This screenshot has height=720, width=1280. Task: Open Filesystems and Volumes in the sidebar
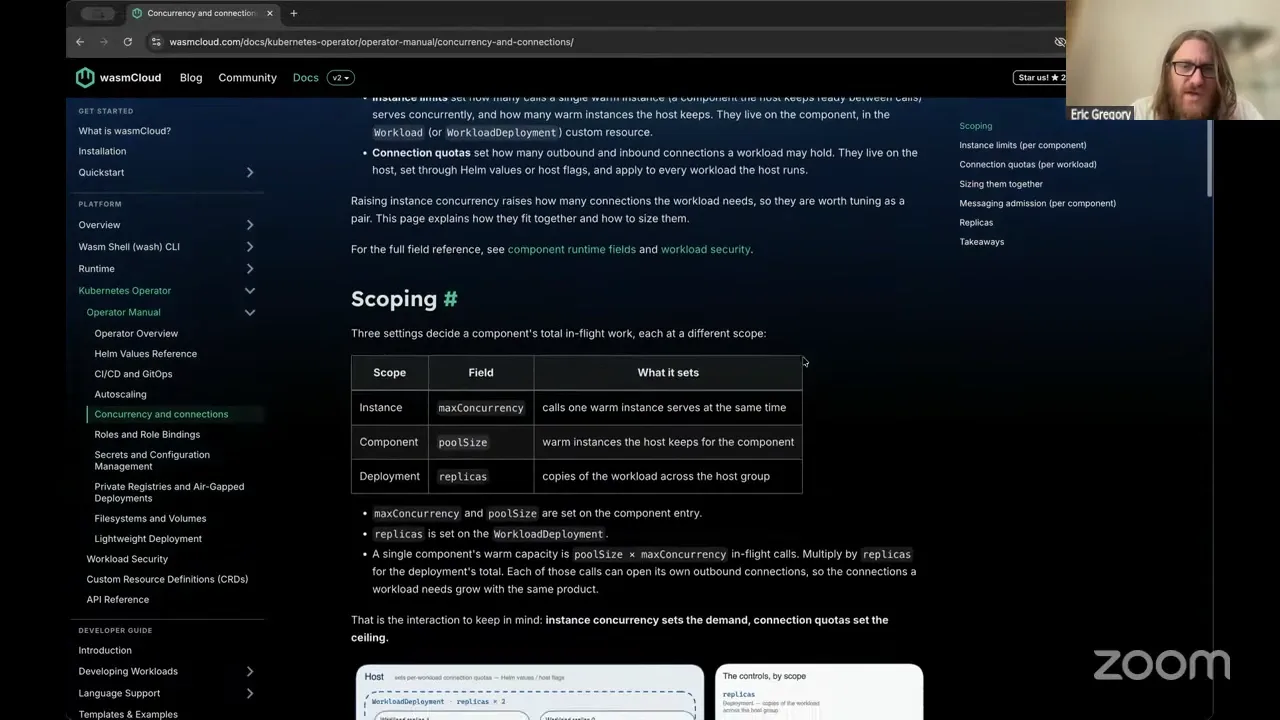point(150,518)
